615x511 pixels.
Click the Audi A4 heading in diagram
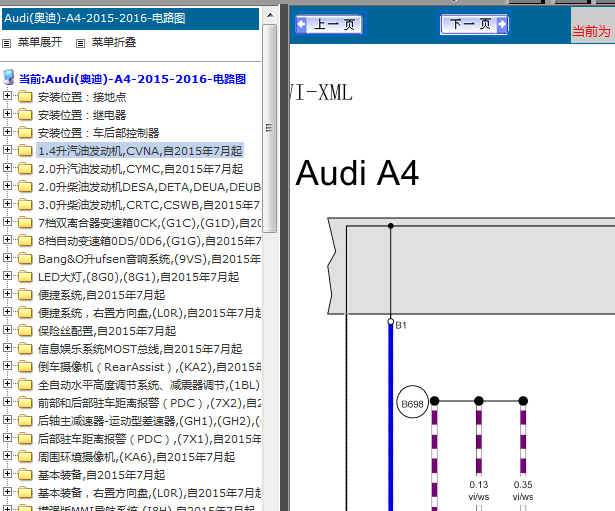tap(357, 173)
